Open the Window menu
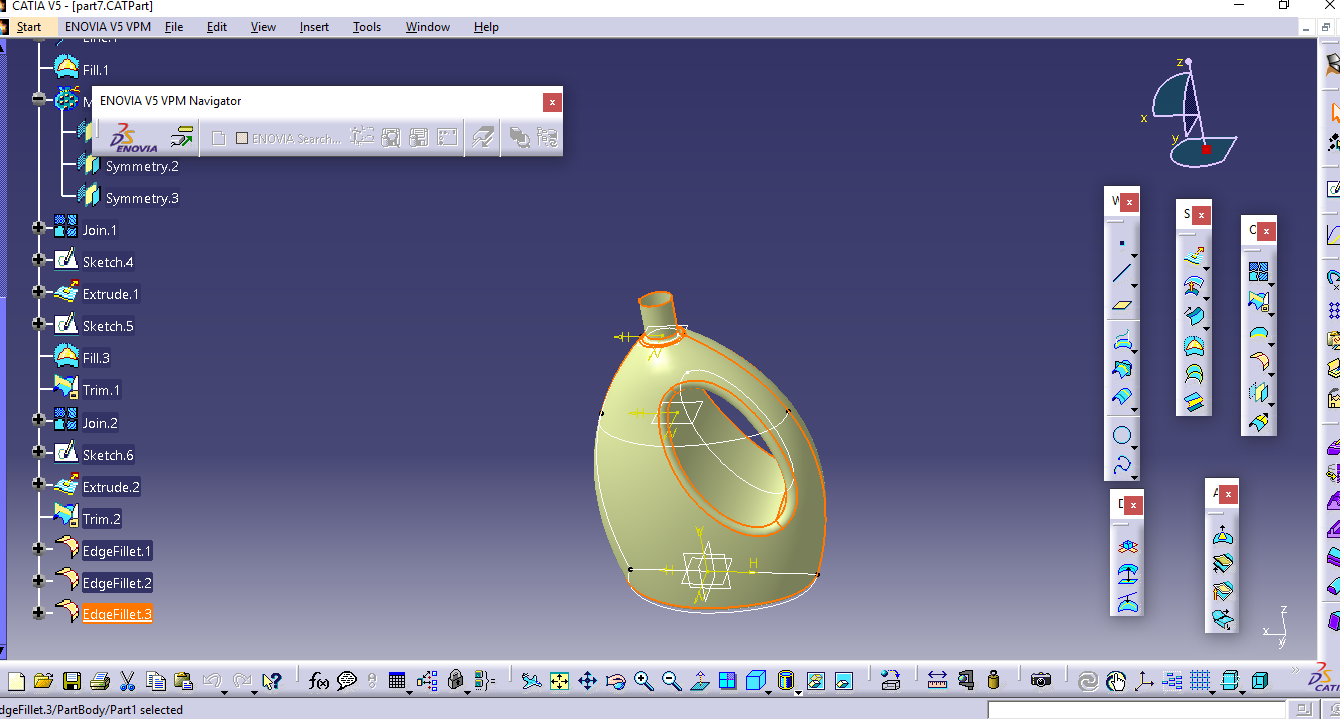This screenshot has height=719, width=1340. point(428,27)
